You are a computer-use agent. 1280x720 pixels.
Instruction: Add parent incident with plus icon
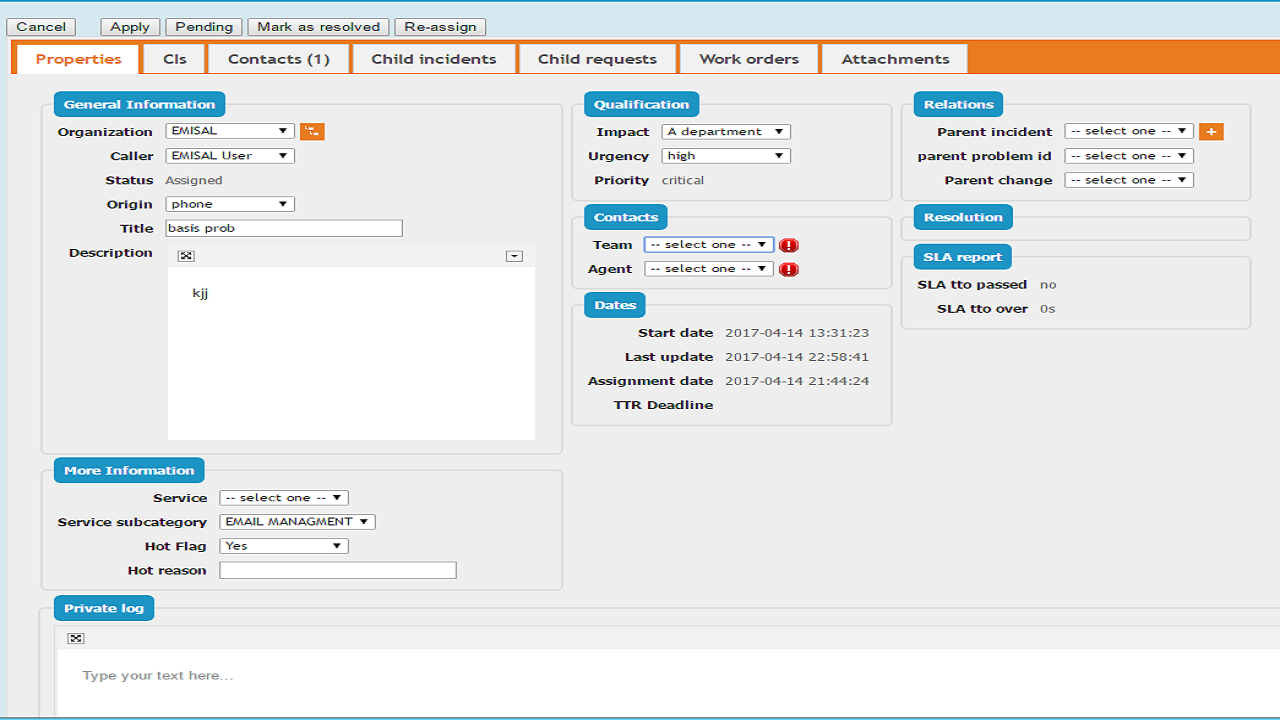point(1211,131)
